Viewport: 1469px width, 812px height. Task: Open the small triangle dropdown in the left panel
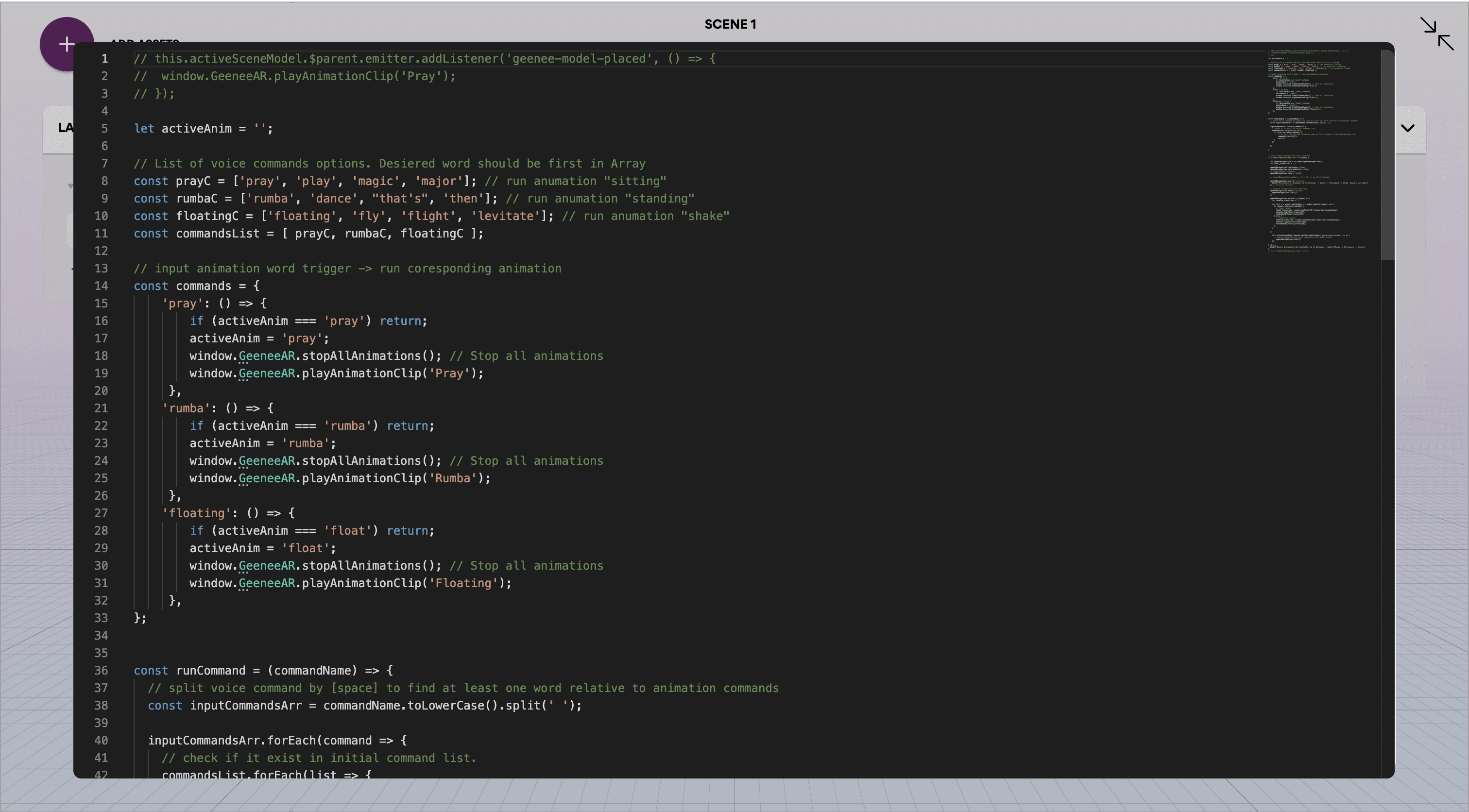pos(71,186)
